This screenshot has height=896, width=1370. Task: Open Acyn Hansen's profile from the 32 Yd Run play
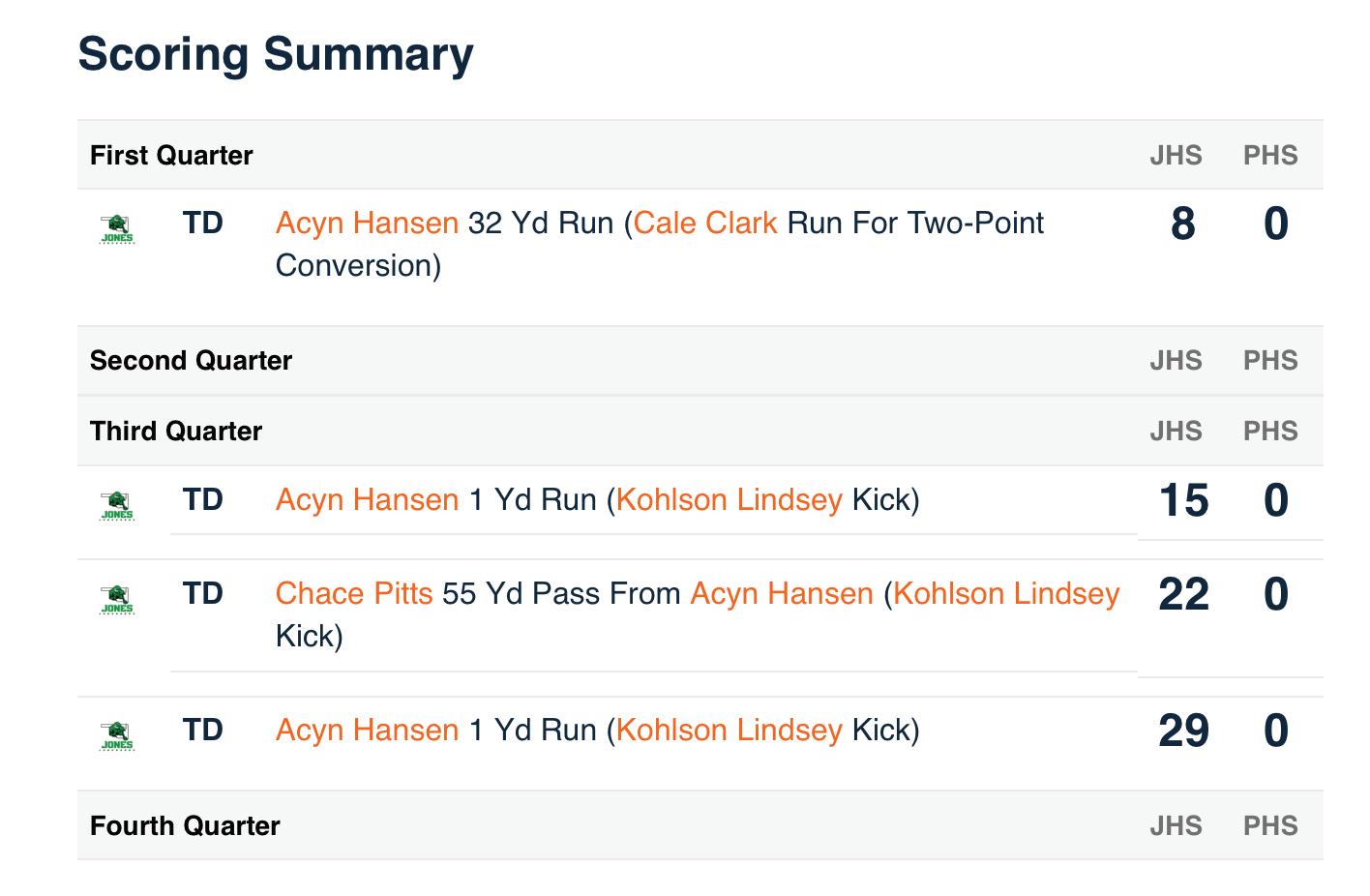pyautogui.click(x=367, y=224)
